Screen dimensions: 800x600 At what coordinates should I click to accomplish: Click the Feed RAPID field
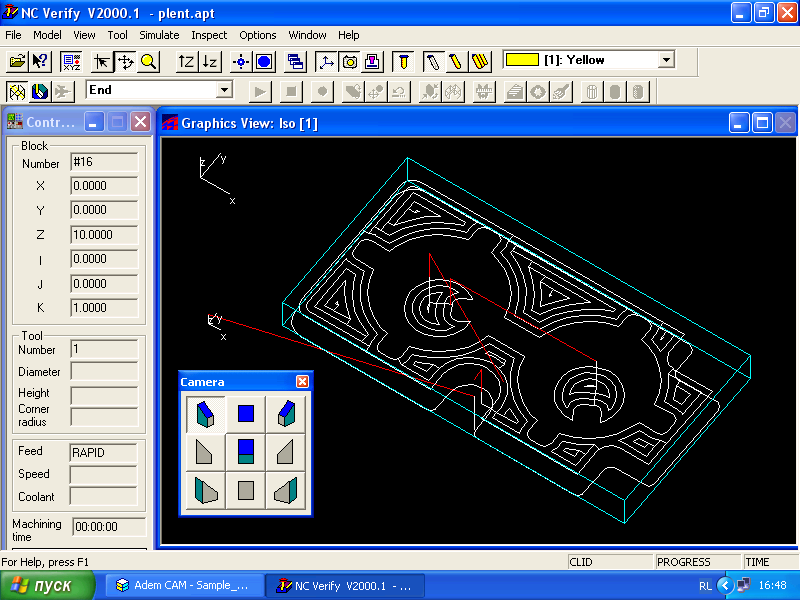pos(103,453)
